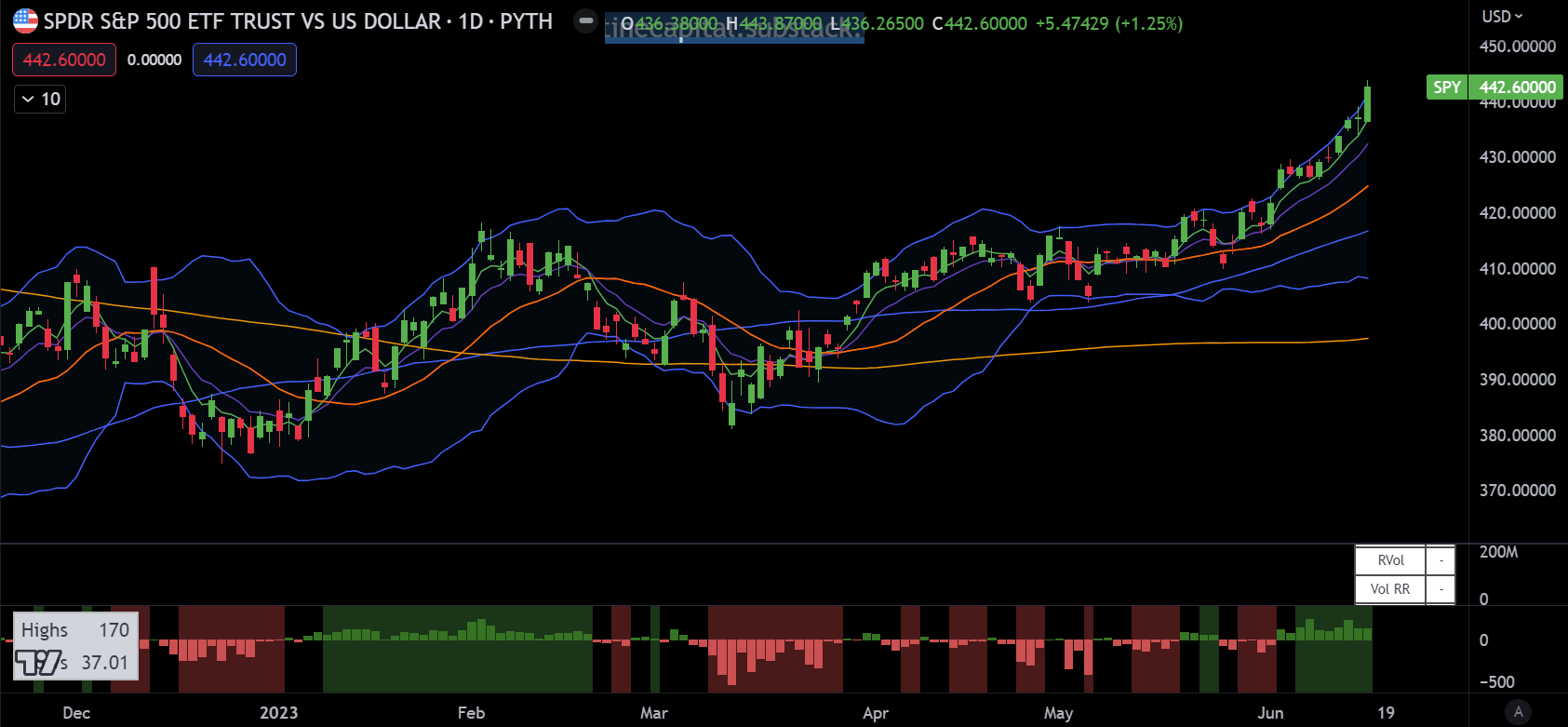Click the red 442.60000 sell button

(64, 60)
